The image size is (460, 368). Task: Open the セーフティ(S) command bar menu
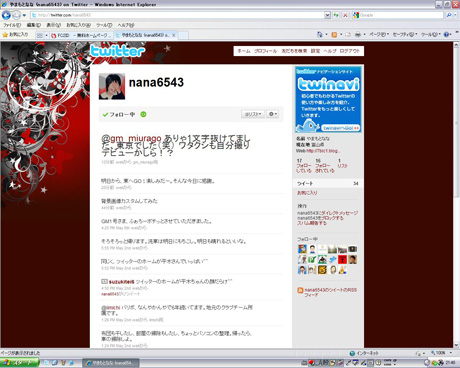click(405, 34)
